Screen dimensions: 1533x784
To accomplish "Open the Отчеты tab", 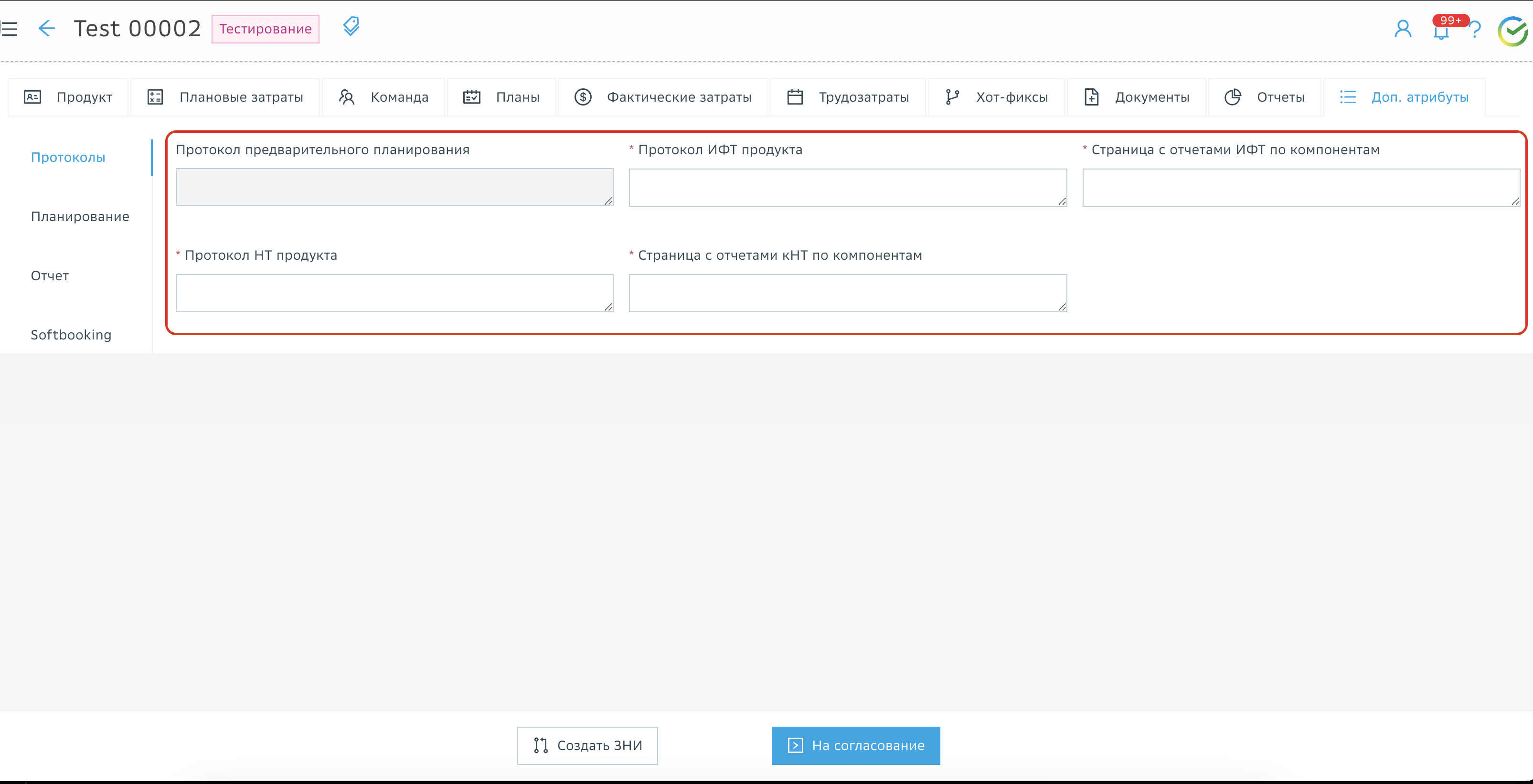I will point(1265,97).
